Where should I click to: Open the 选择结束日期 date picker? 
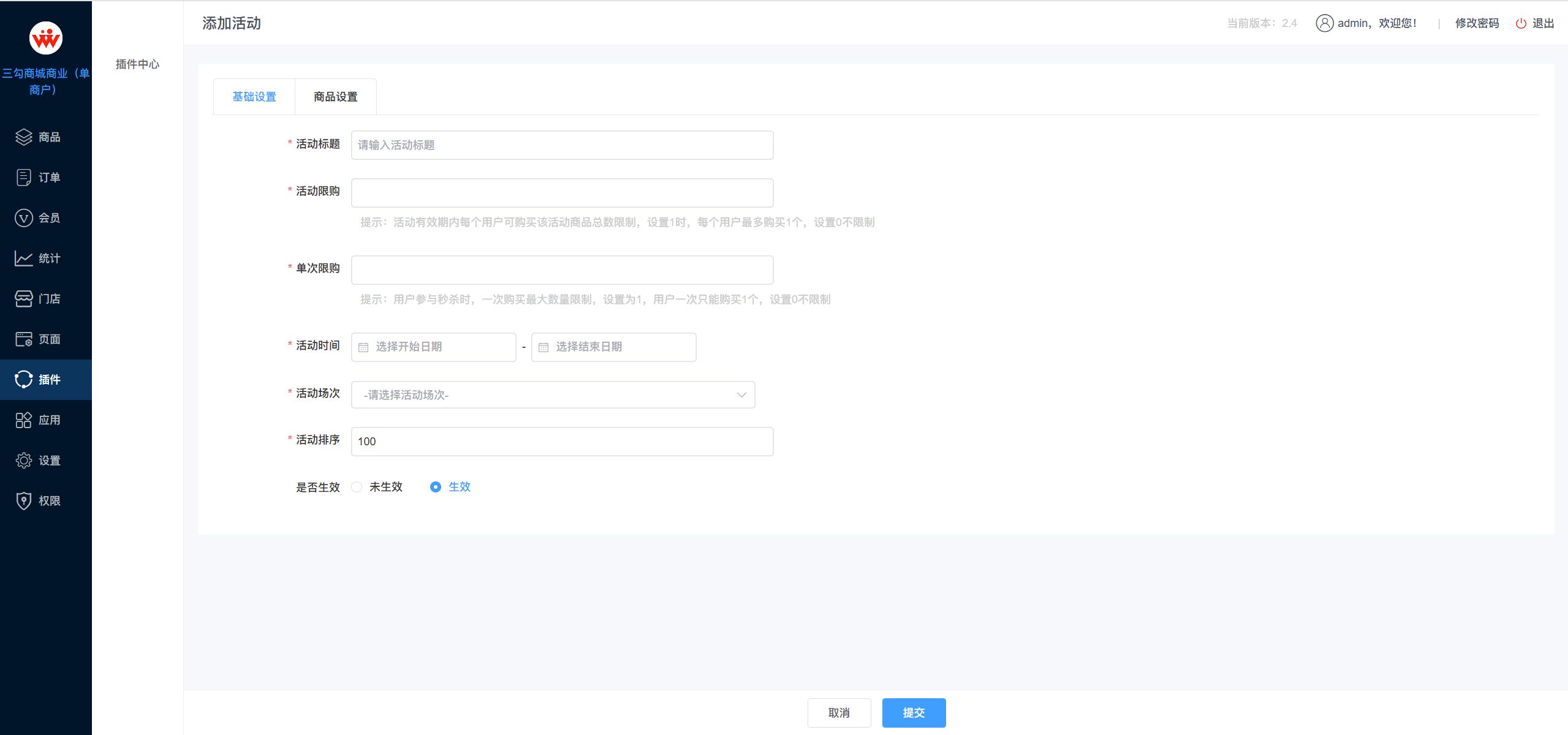614,347
